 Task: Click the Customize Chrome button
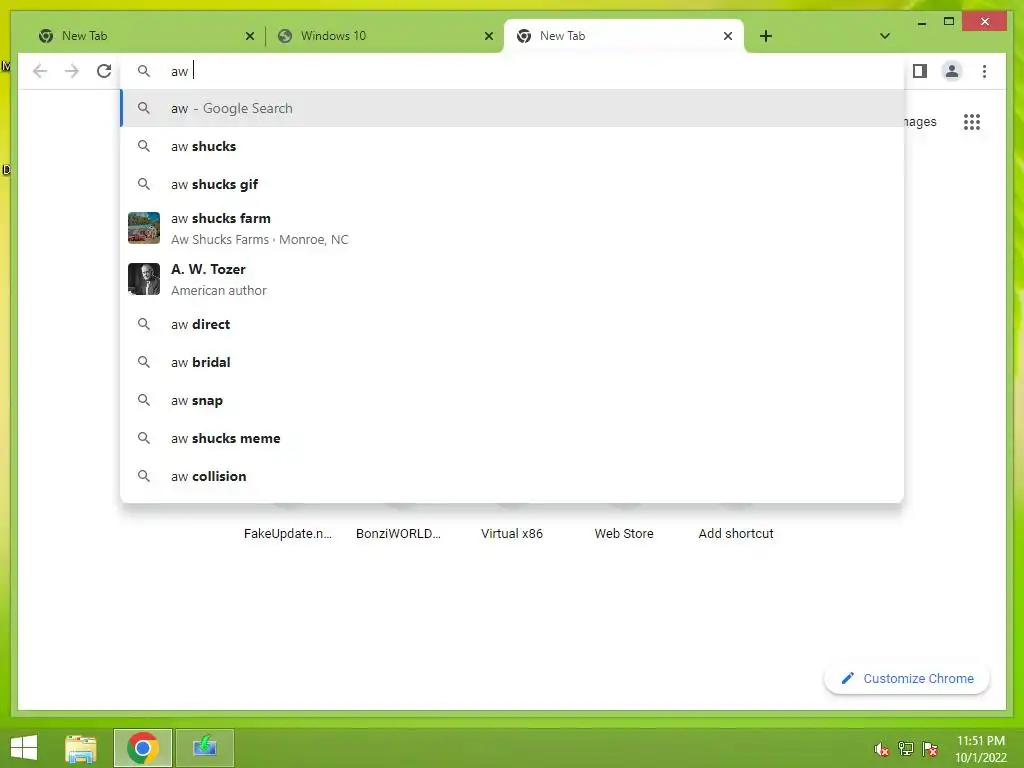(x=907, y=679)
